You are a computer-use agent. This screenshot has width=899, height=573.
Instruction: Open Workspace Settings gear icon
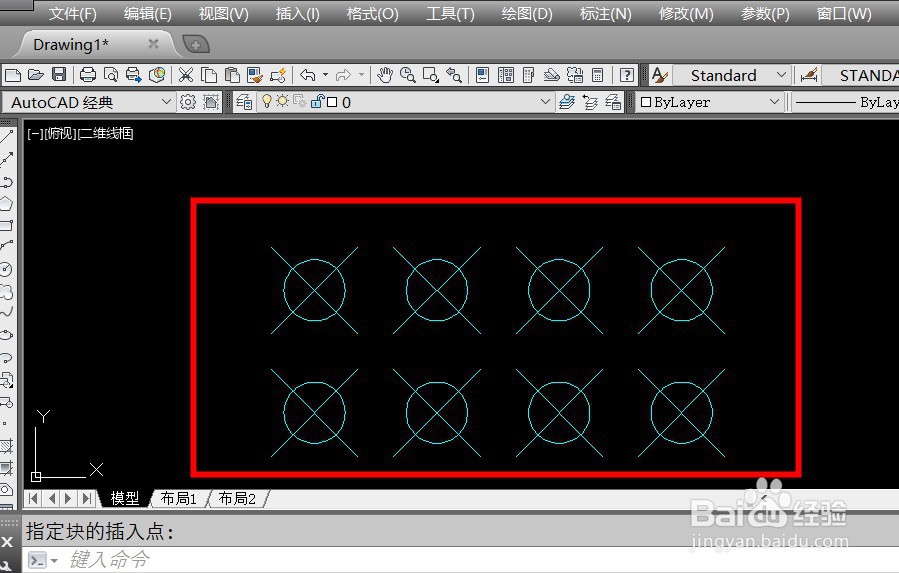click(187, 102)
